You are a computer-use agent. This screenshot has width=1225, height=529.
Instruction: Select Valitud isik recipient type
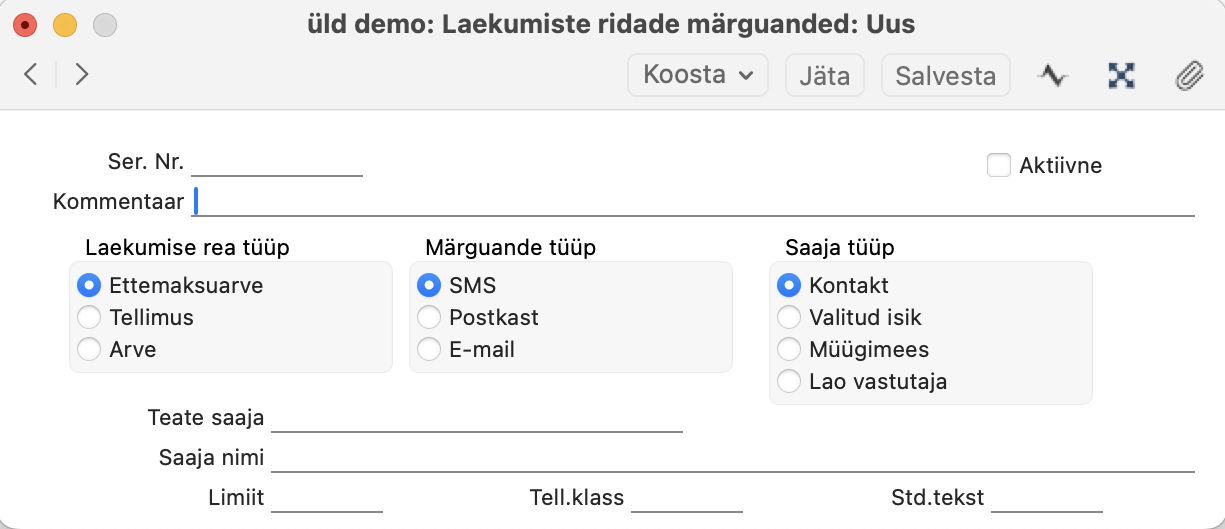(x=790, y=318)
